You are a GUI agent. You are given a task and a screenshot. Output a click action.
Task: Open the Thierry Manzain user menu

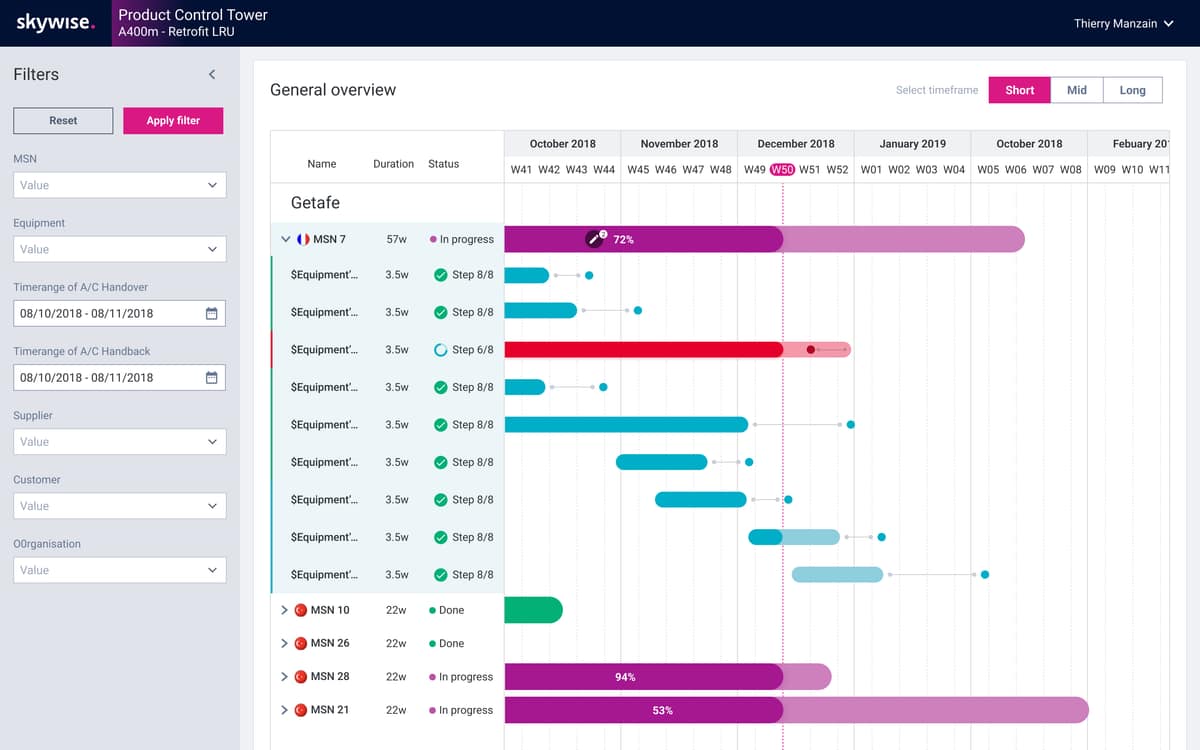point(1123,23)
